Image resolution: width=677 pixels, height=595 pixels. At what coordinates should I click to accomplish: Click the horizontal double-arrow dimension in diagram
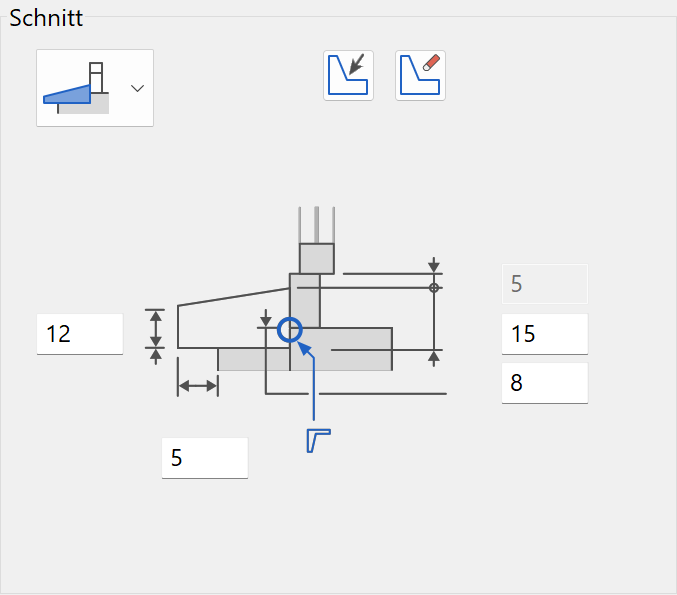[x=198, y=386]
